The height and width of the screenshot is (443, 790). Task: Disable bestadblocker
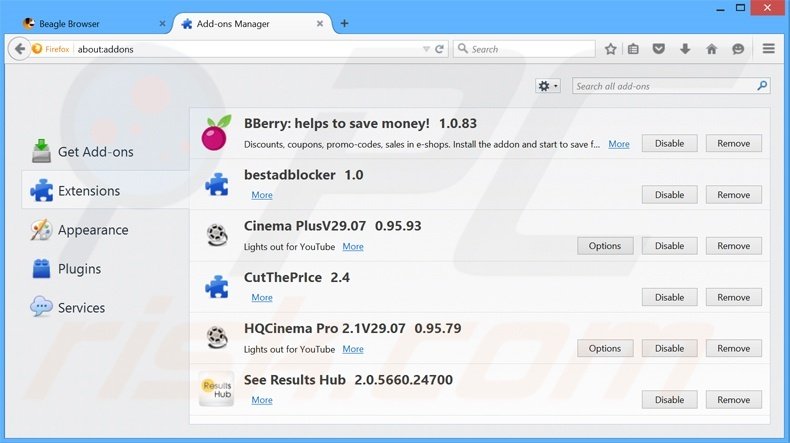[669, 195]
